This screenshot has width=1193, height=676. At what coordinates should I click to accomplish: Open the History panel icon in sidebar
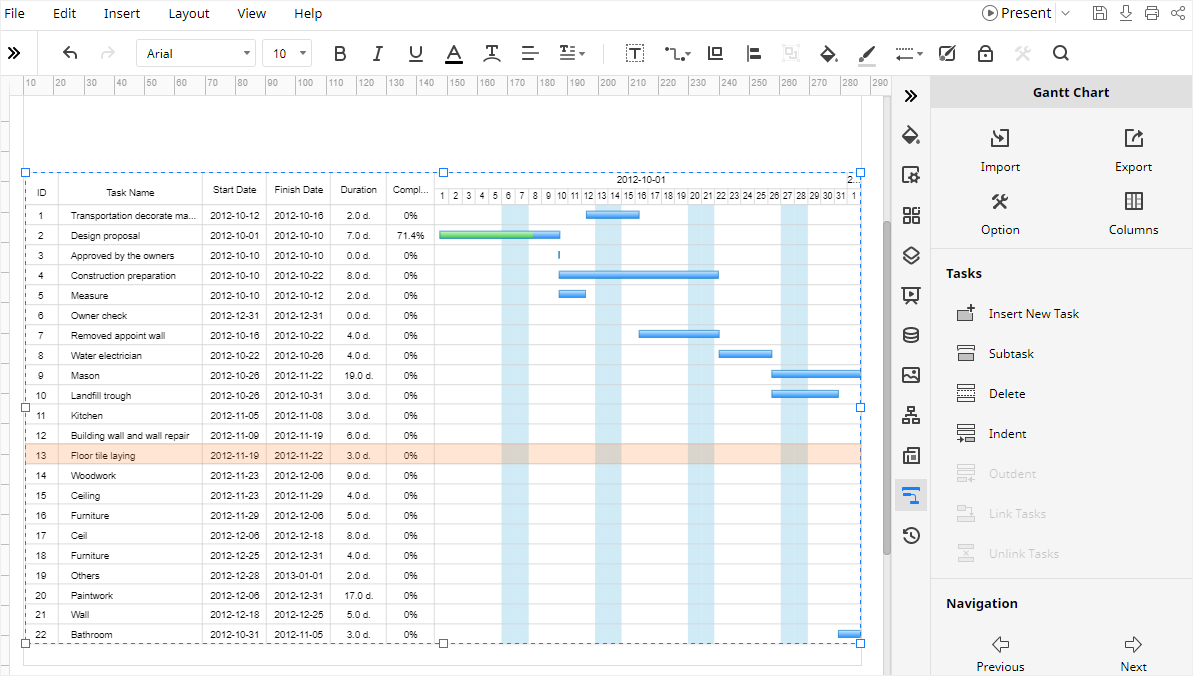[911, 535]
